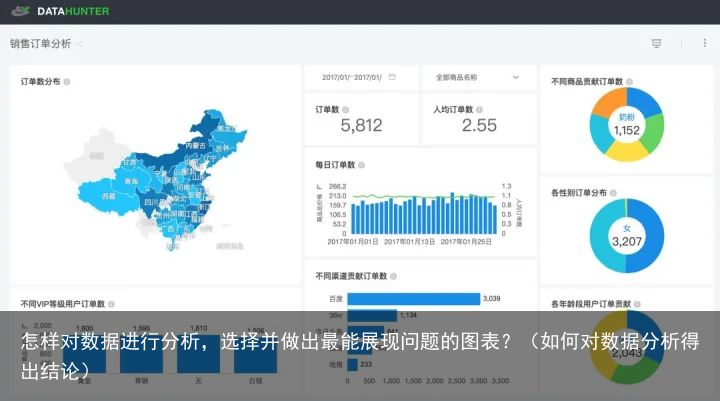This screenshot has width=720, height=401.
Task: Click the 2017年01月01日 axis label
Action: pos(353,242)
